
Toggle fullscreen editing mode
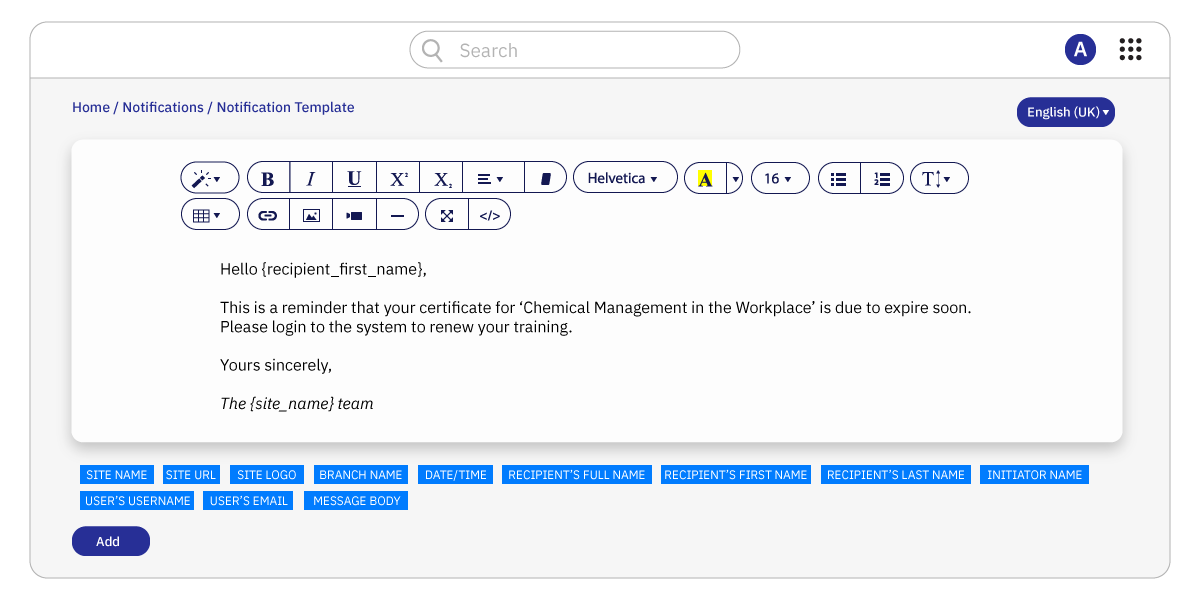[446, 213]
